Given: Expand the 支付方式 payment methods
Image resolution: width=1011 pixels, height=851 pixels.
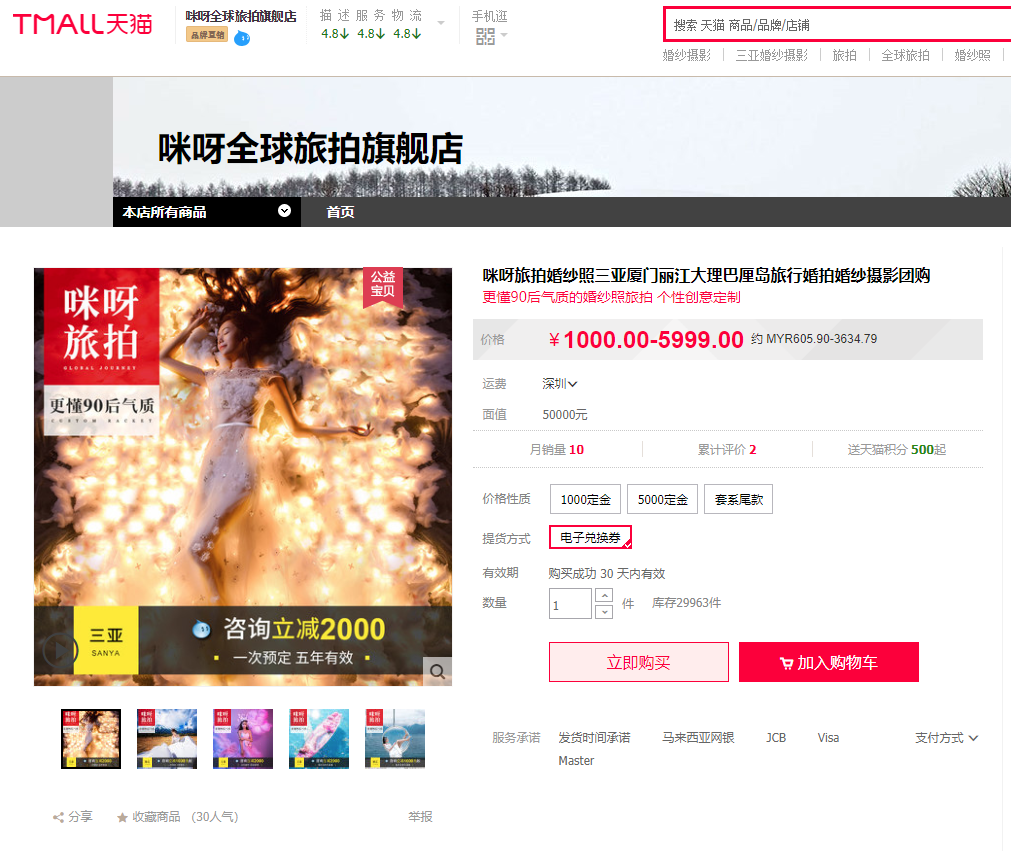Looking at the screenshot, I should [946, 738].
